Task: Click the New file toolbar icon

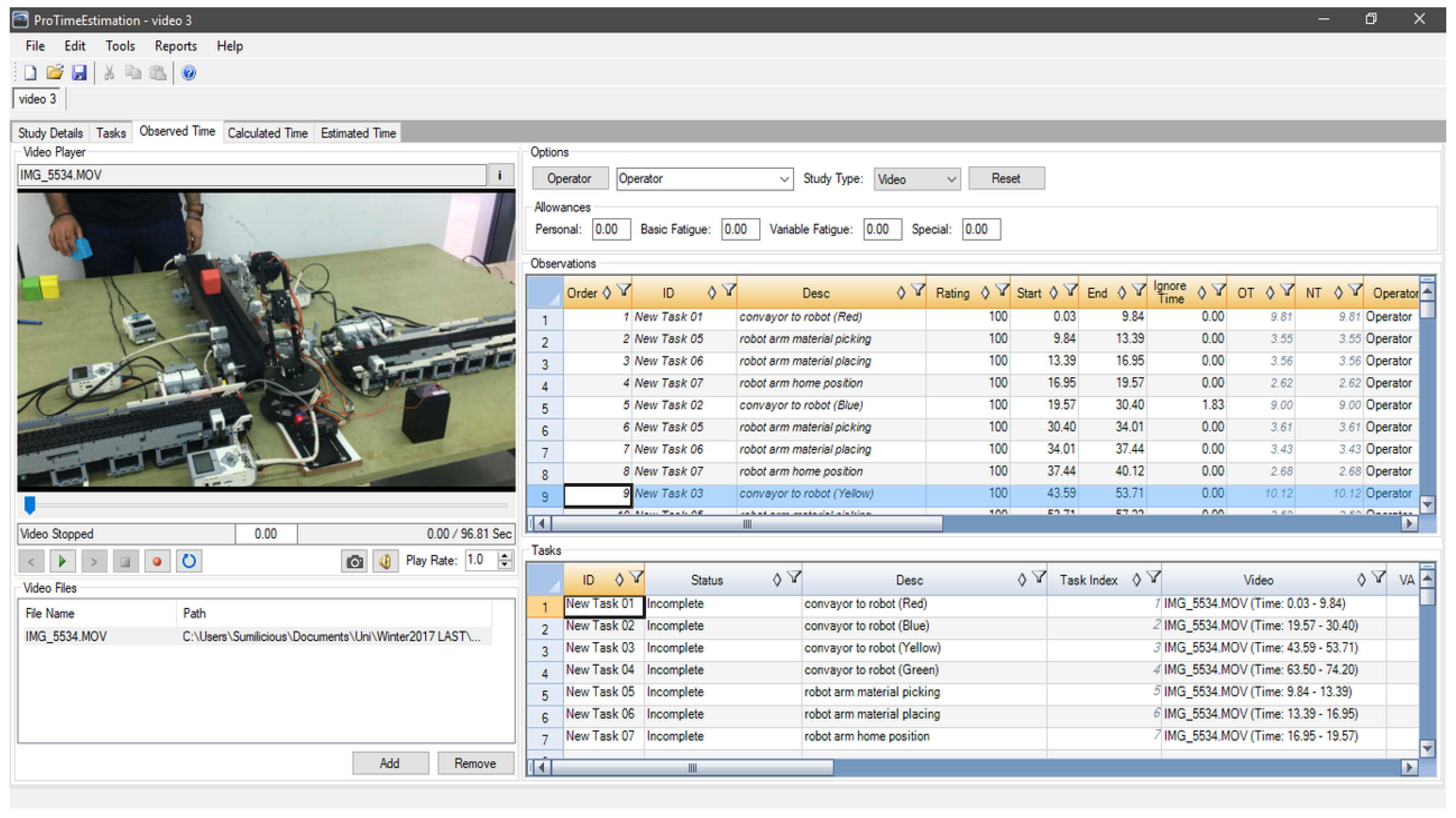Action: coord(30,73)
